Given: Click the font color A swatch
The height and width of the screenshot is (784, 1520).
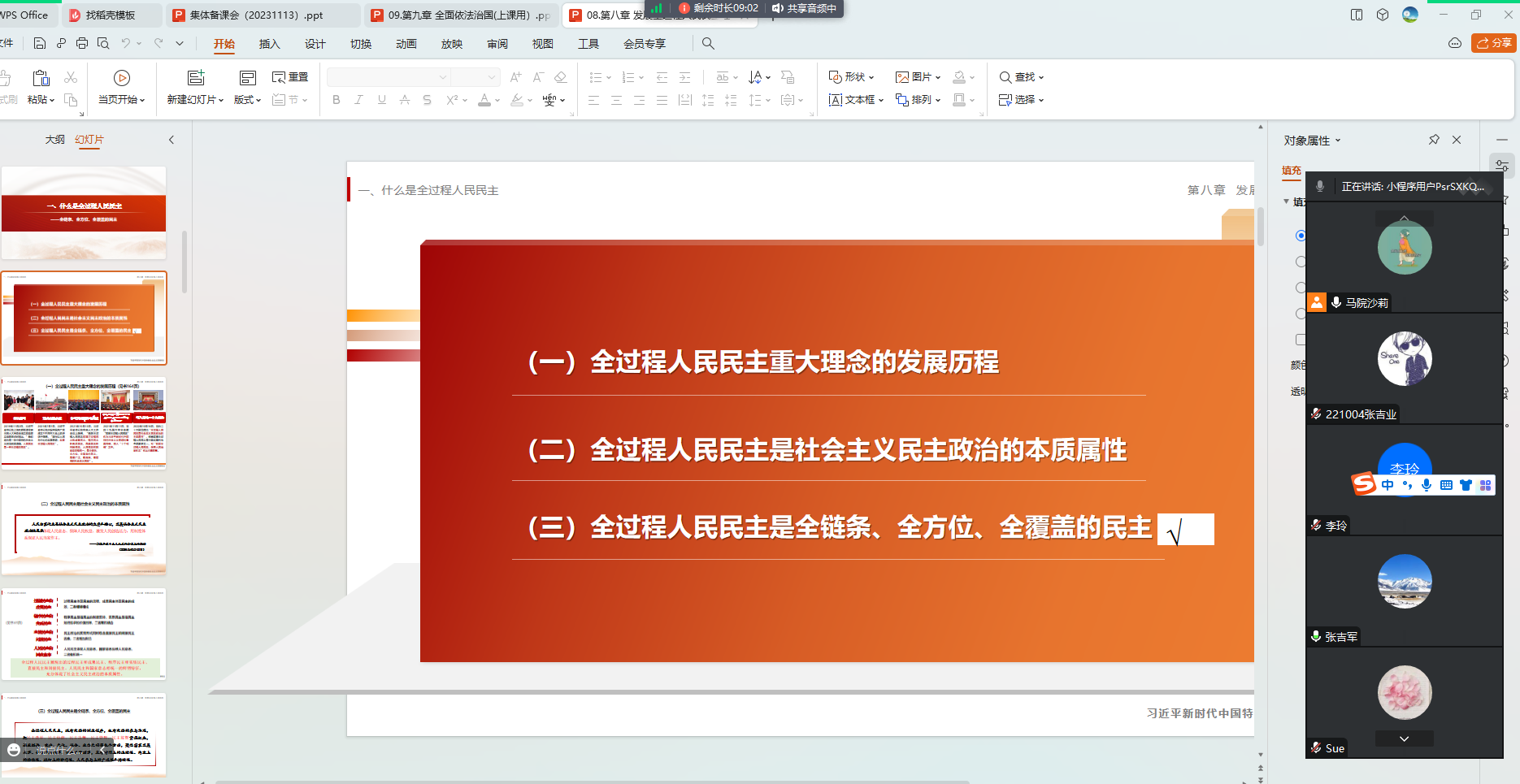Looking at the screenshot, I should tap(484, 100).
